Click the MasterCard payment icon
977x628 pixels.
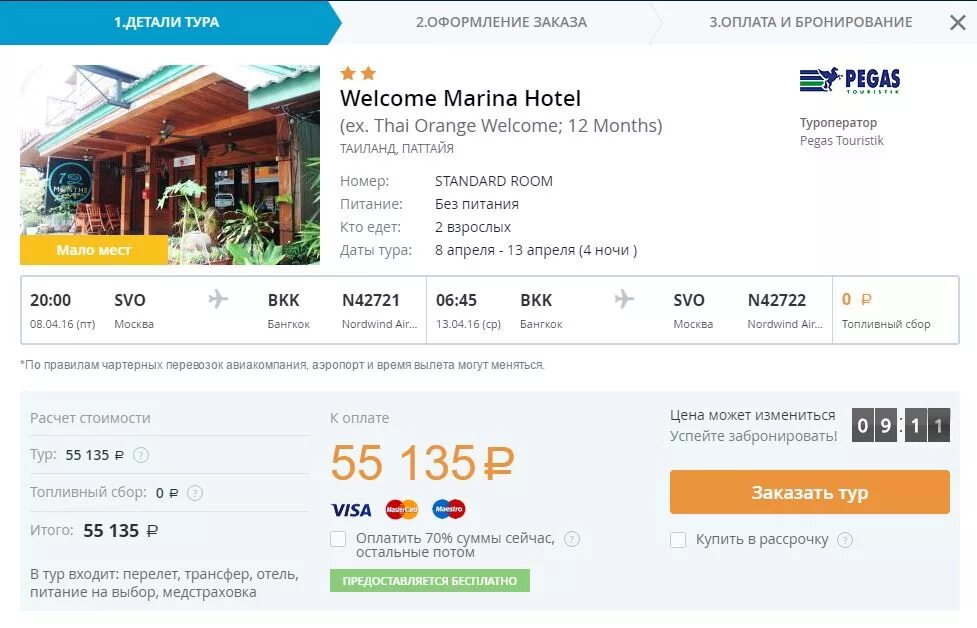point(401,510)
